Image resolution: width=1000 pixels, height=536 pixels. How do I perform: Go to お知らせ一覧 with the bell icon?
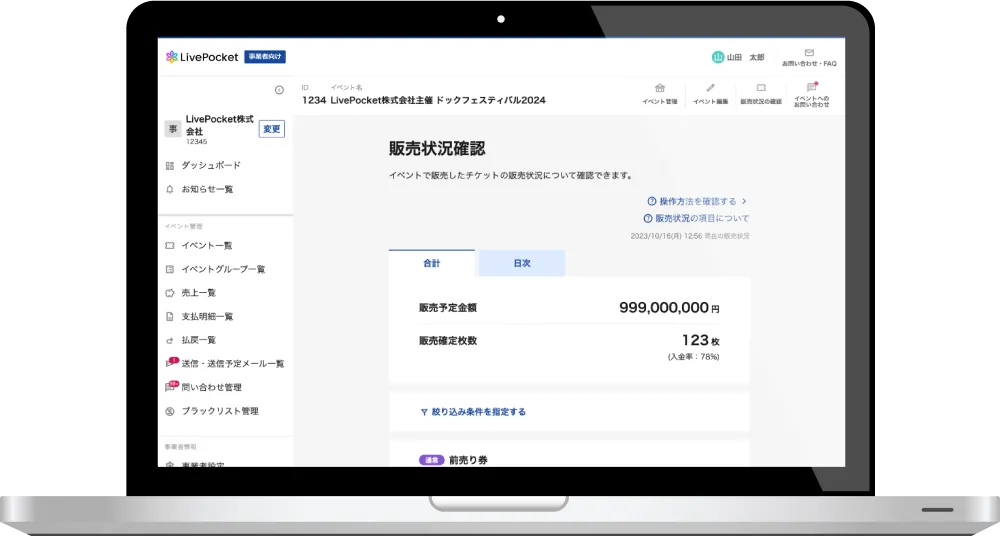click(x=206, y=189)
